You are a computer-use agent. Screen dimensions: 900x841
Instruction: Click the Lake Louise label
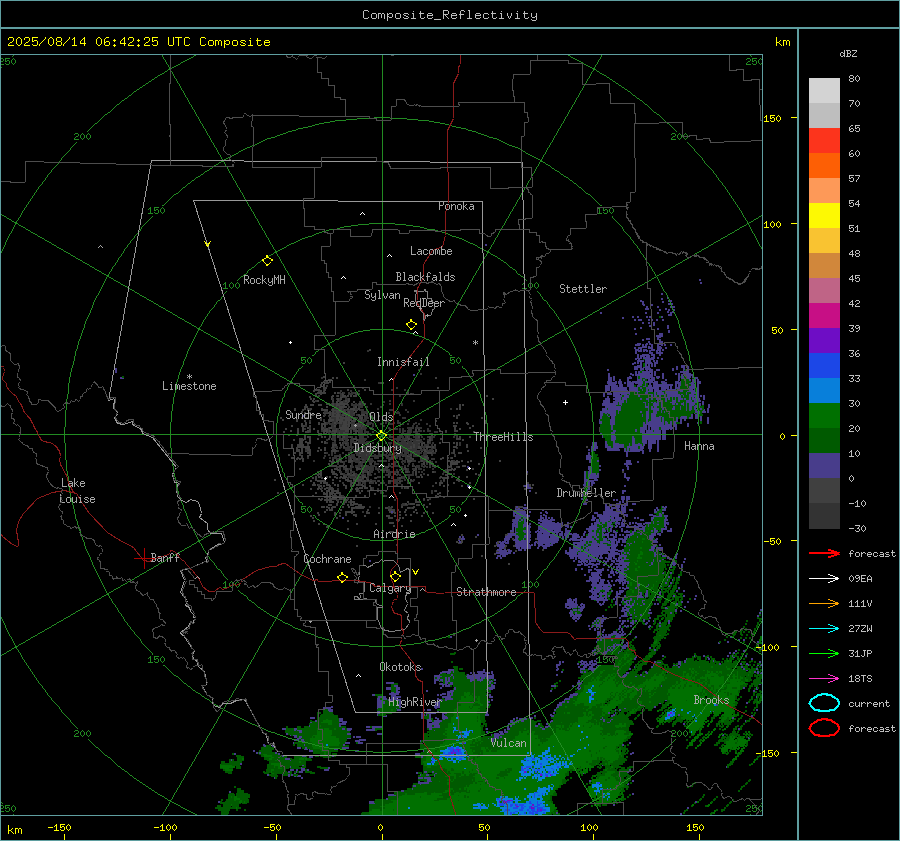point(77,491)
